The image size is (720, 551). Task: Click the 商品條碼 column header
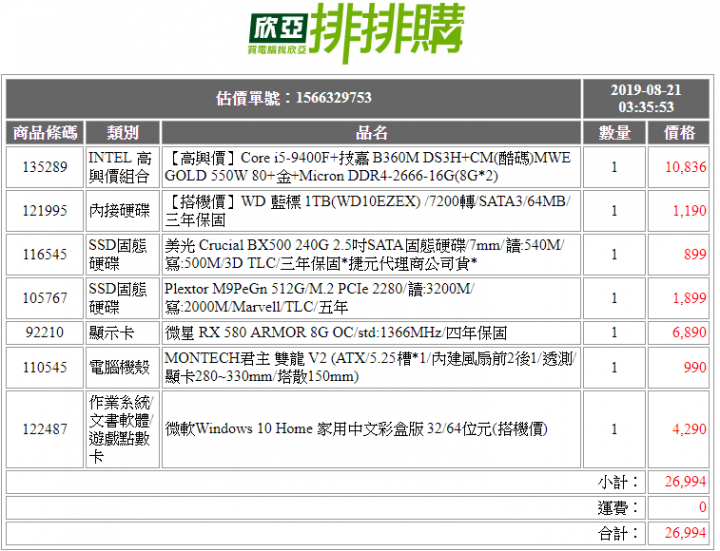[45, 133]
